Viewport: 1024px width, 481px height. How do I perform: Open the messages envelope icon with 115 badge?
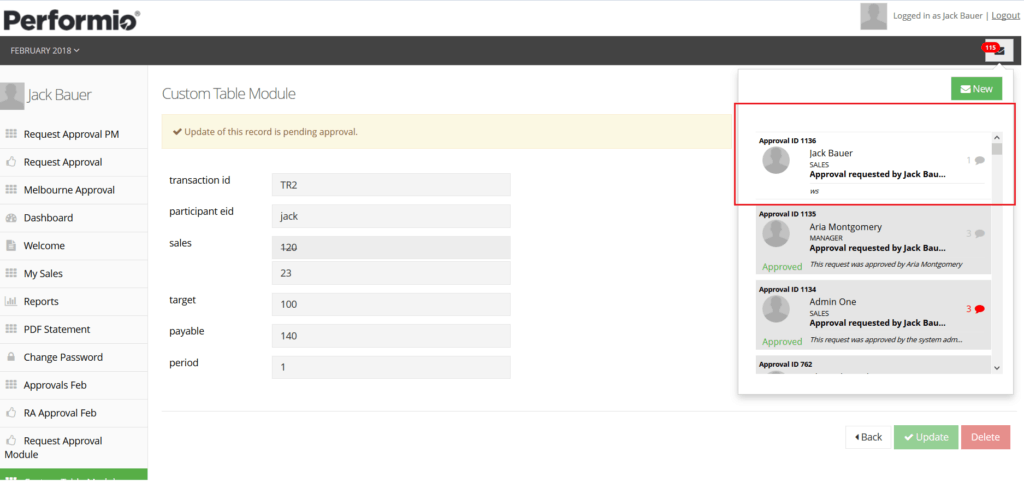999,51
